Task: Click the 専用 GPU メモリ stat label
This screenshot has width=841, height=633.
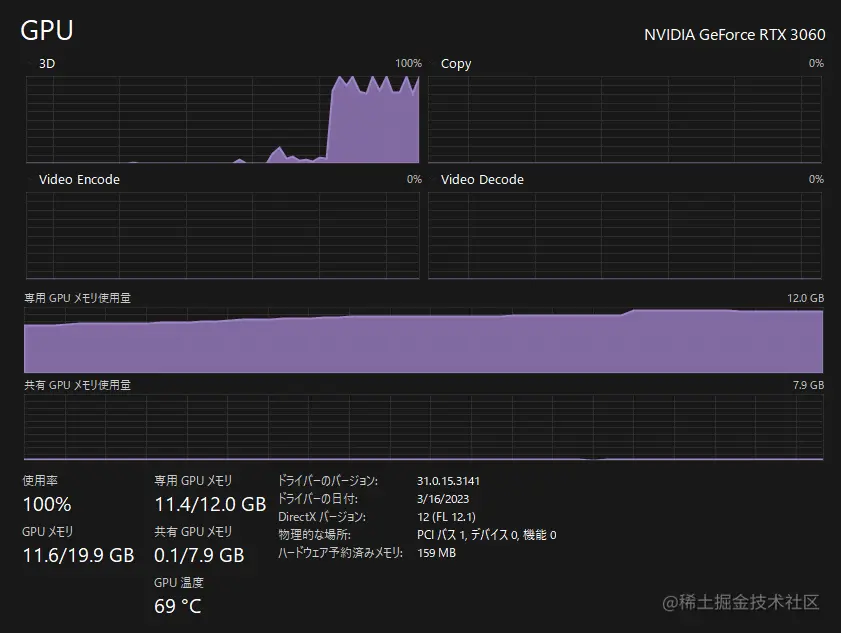Action: [193, 481]
